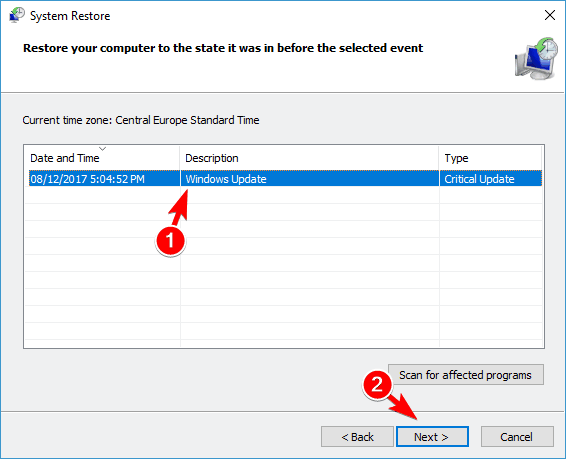
Task: Click Scan for affected programs
Action: pos(466,375)
